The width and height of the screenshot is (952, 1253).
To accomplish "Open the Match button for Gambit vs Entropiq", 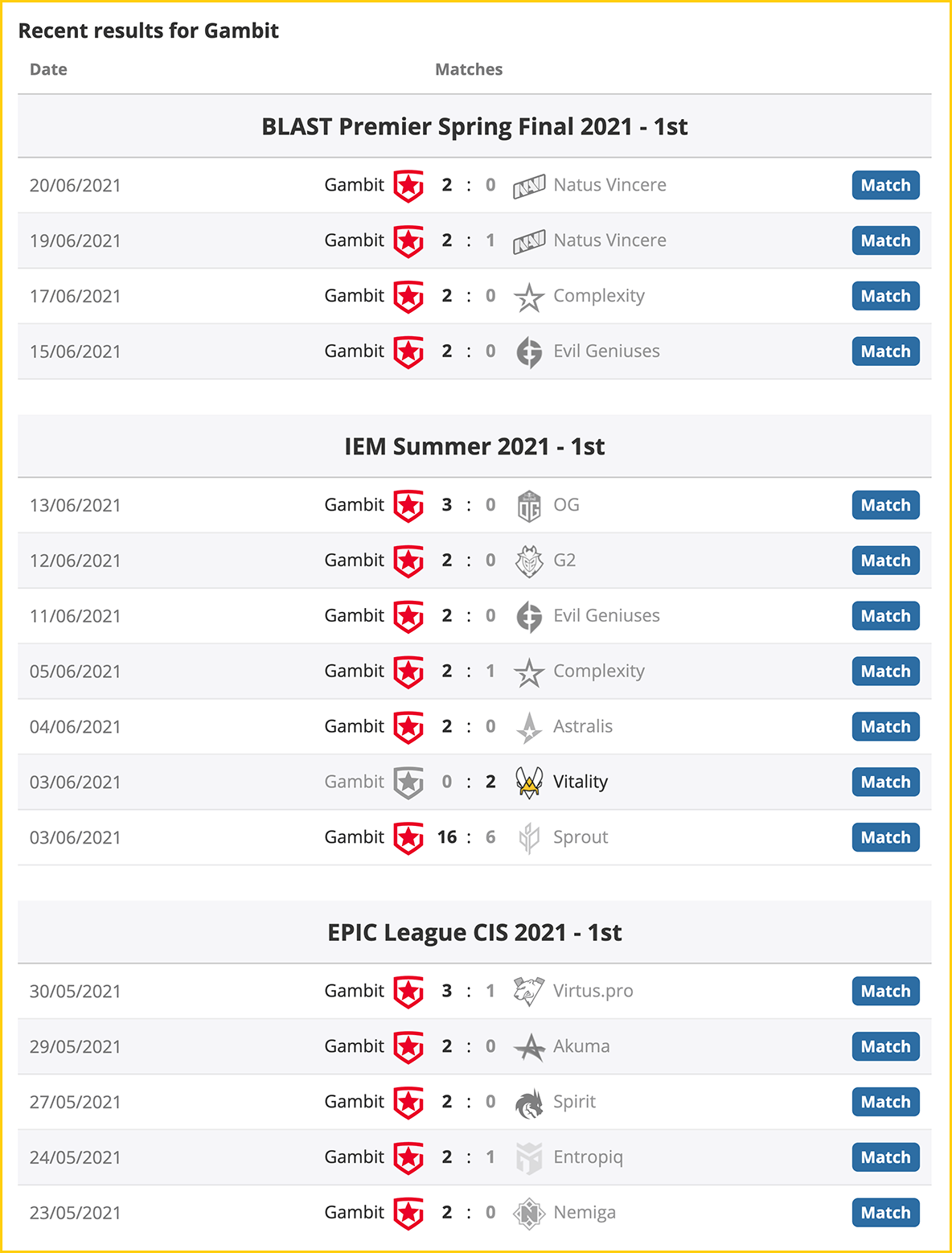I will [885, 1157].
